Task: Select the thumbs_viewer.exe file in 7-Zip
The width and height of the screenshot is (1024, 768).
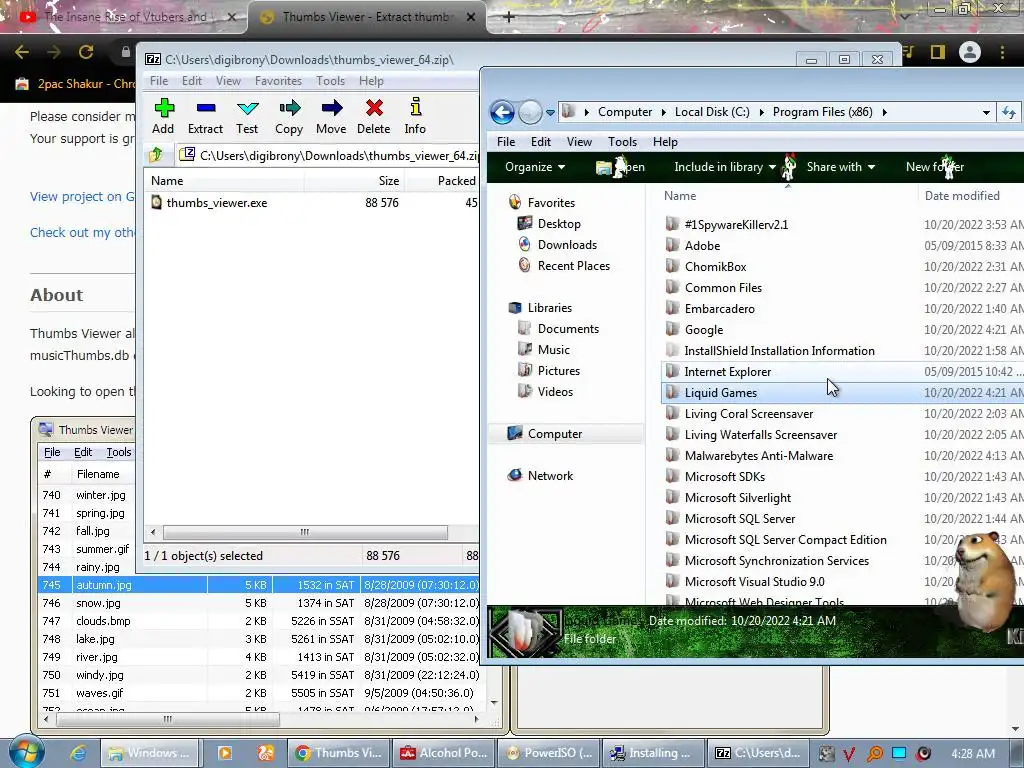Action: pos(216,202)
